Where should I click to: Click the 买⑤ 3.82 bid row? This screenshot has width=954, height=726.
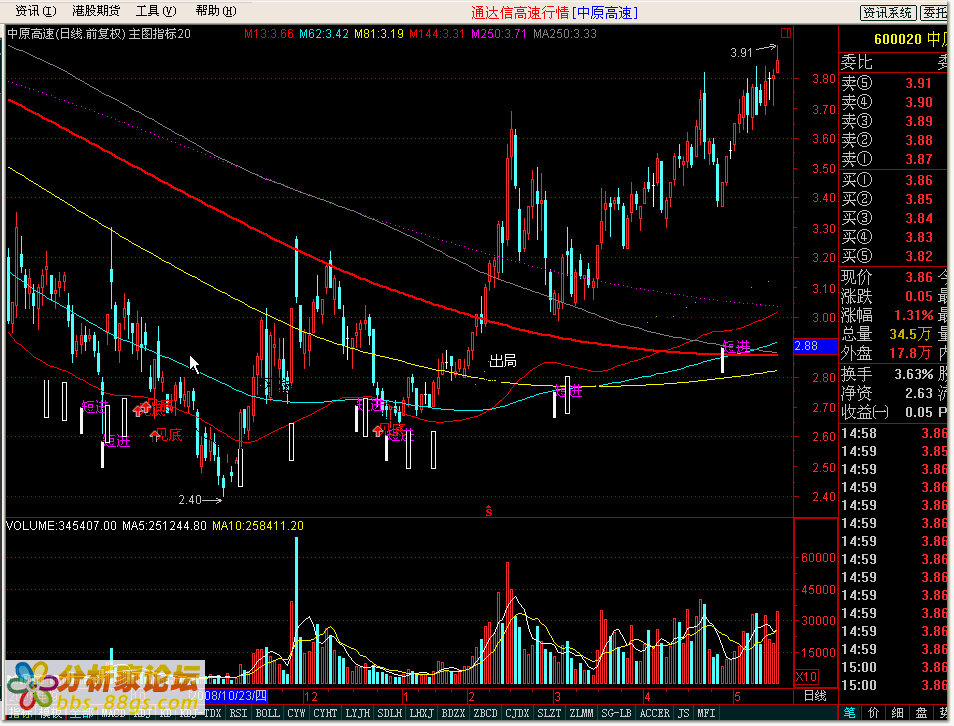pyautogui.click(x=894, y=256)
